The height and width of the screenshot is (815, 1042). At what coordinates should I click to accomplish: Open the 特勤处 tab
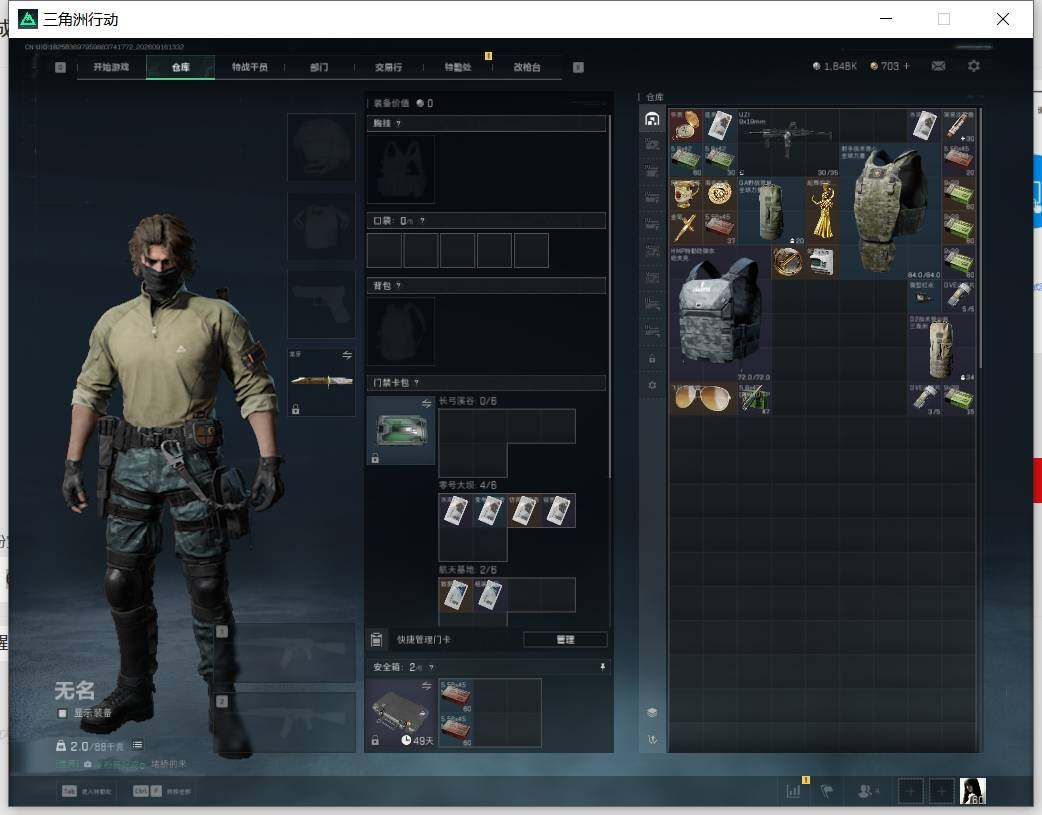458,67
